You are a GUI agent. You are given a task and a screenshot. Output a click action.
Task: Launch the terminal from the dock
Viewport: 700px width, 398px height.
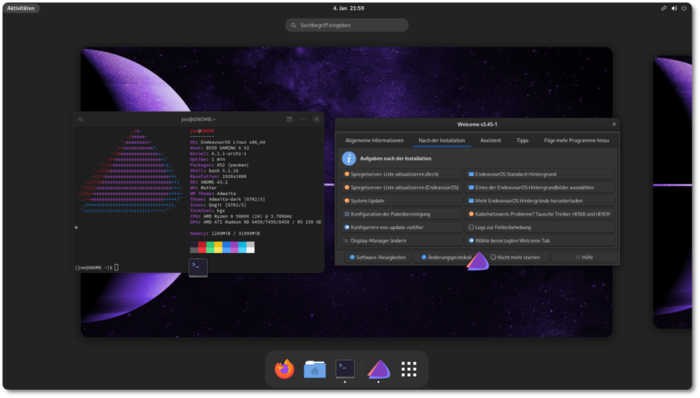(345, 369)
